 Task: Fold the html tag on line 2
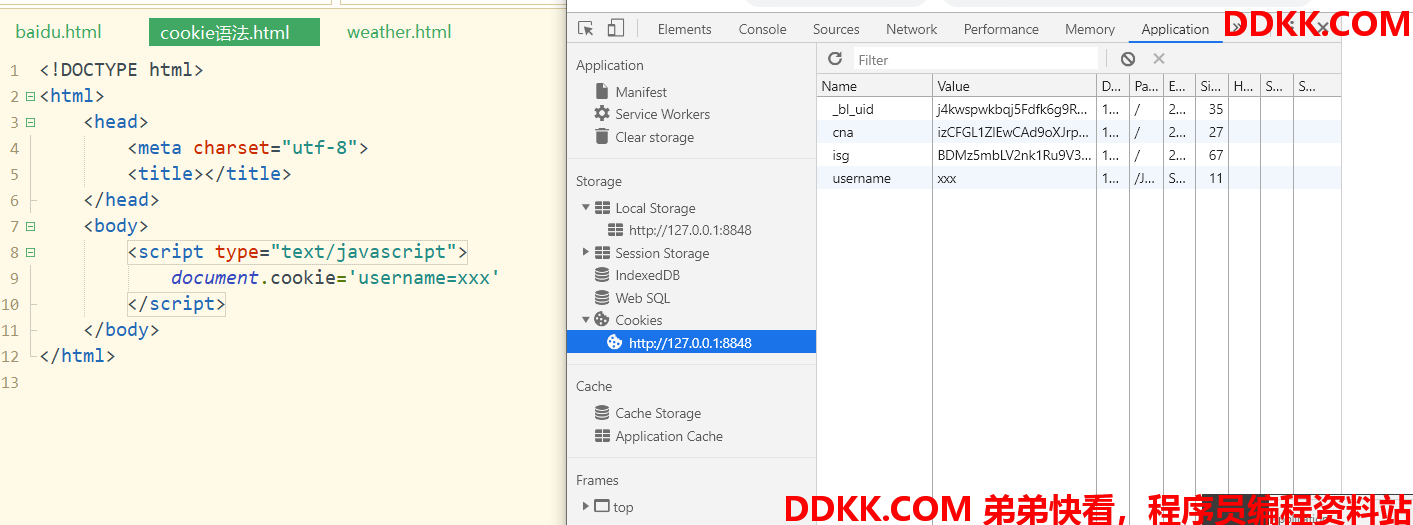click(x=30, y=96)
